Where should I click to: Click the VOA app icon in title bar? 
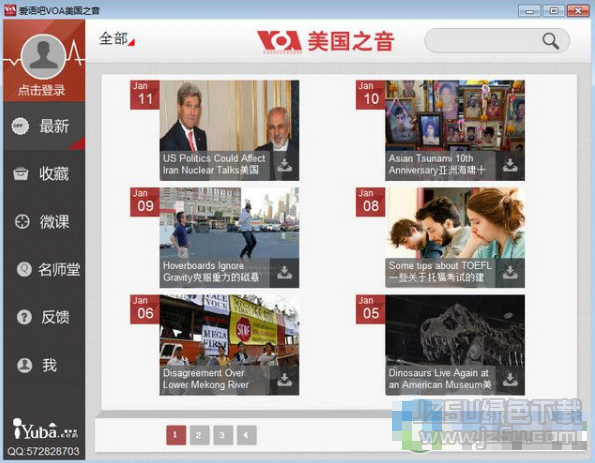(x=10, y=10)
